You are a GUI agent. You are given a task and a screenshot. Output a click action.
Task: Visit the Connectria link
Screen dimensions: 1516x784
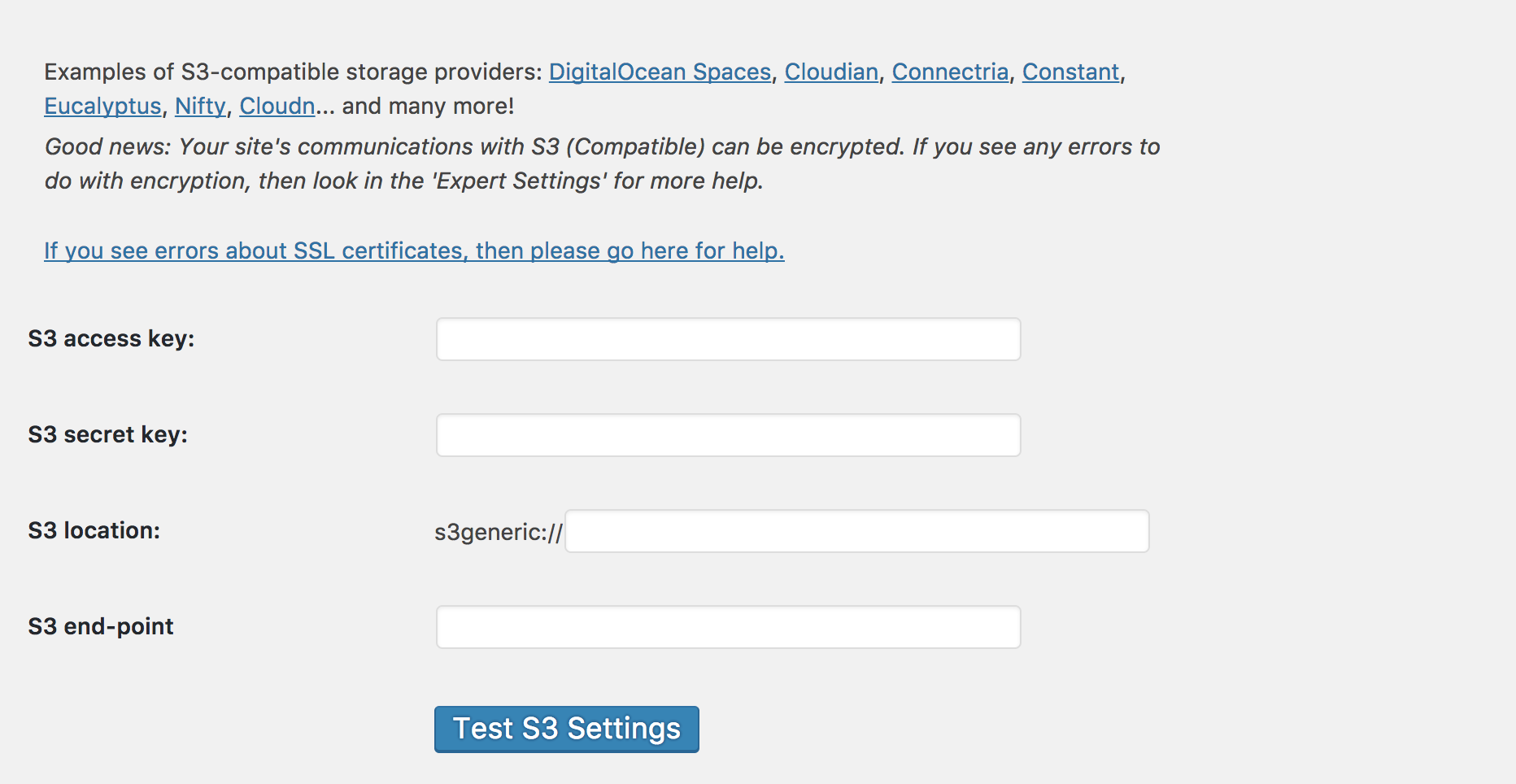point(950,72)
